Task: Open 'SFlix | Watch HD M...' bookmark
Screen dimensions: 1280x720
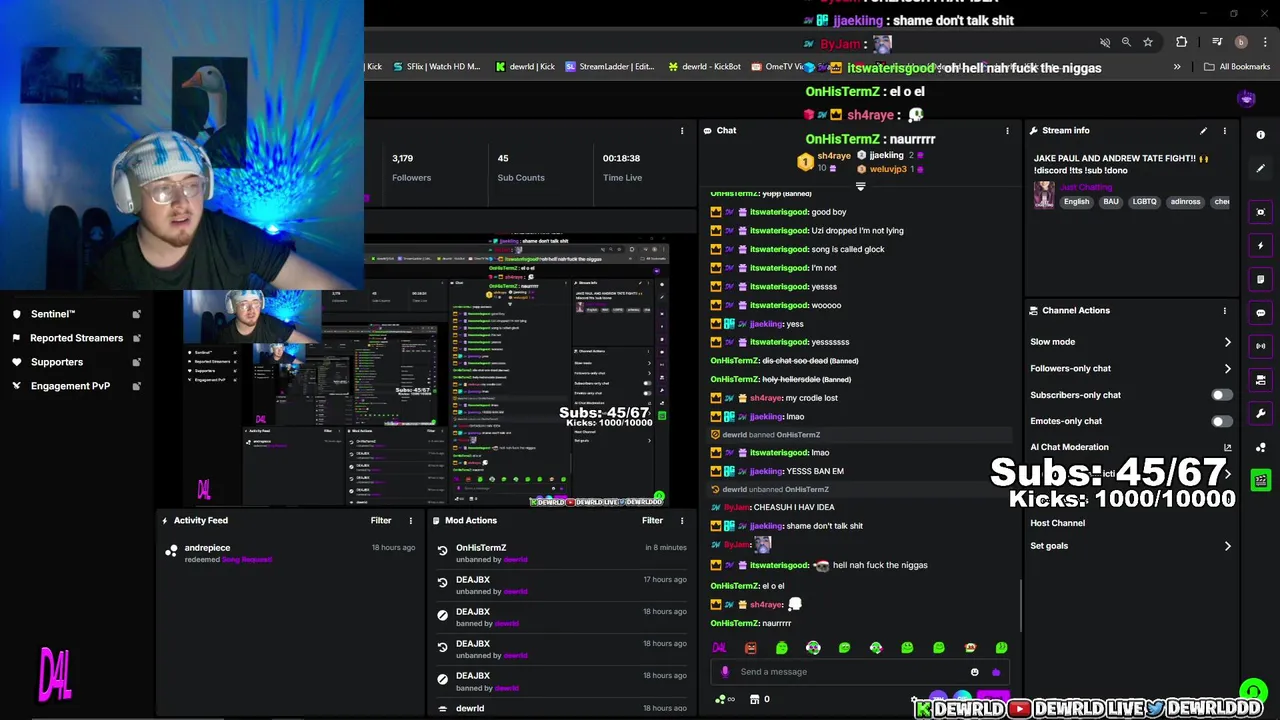Action: [436, 67]
